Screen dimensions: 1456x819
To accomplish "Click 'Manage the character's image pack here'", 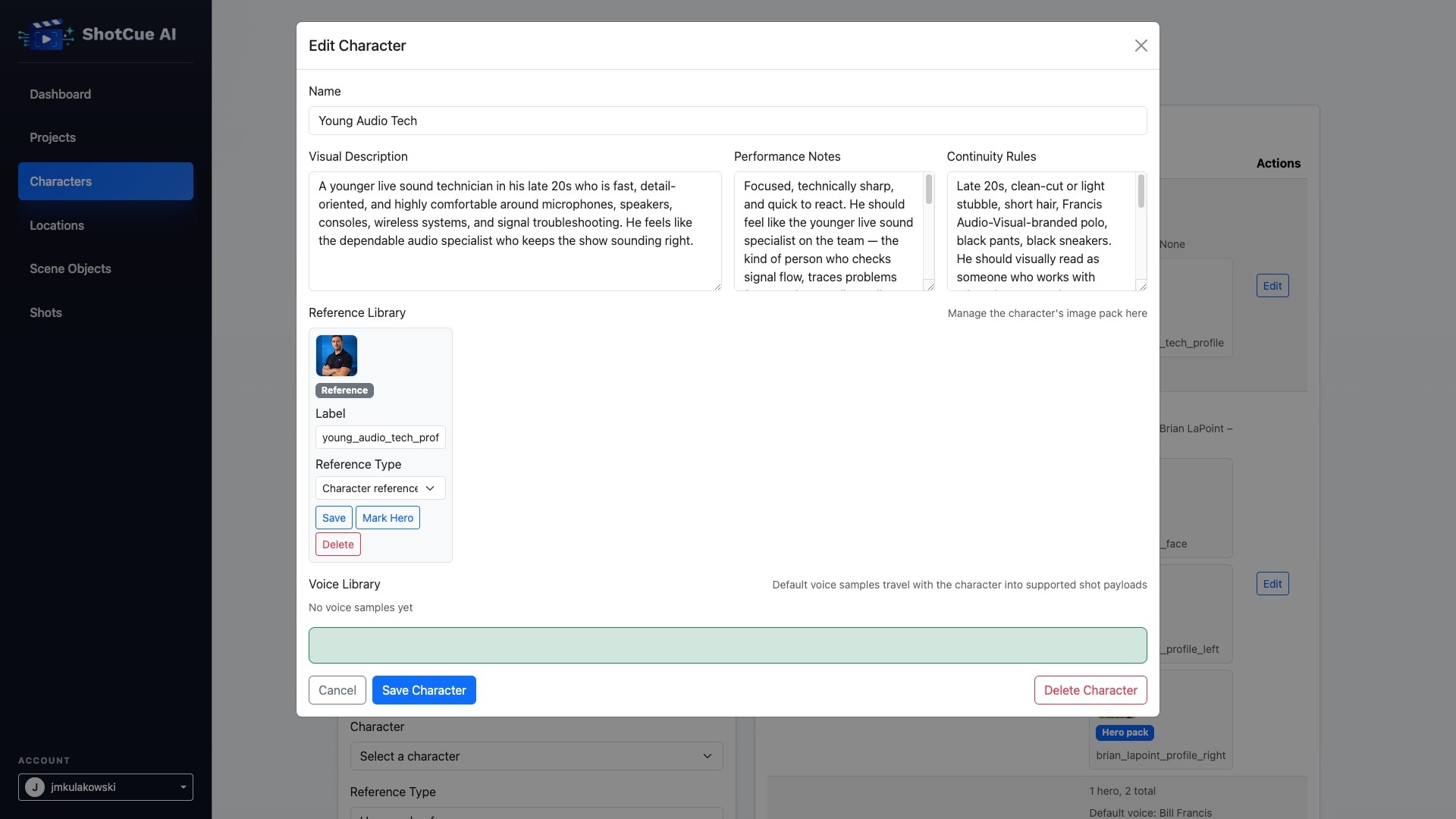I will tap(1047, 313).
